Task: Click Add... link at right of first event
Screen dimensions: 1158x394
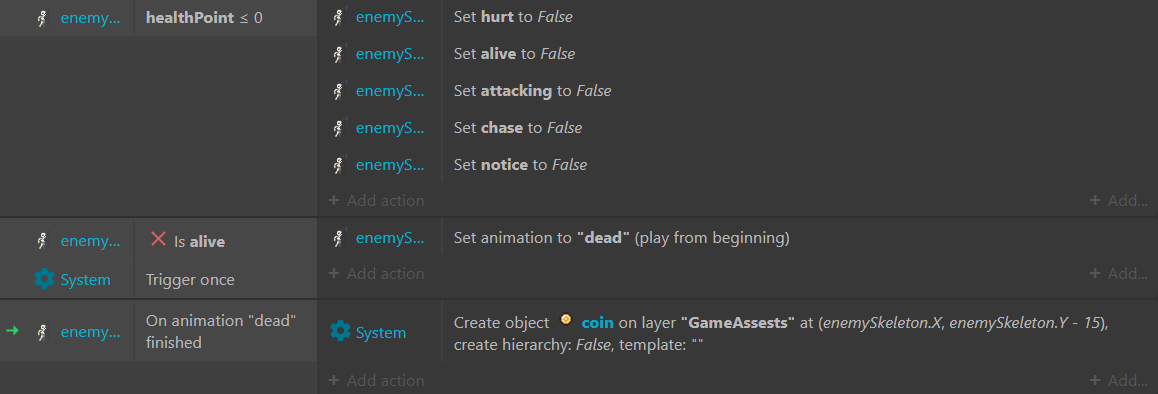Action: coord(1119,200)
